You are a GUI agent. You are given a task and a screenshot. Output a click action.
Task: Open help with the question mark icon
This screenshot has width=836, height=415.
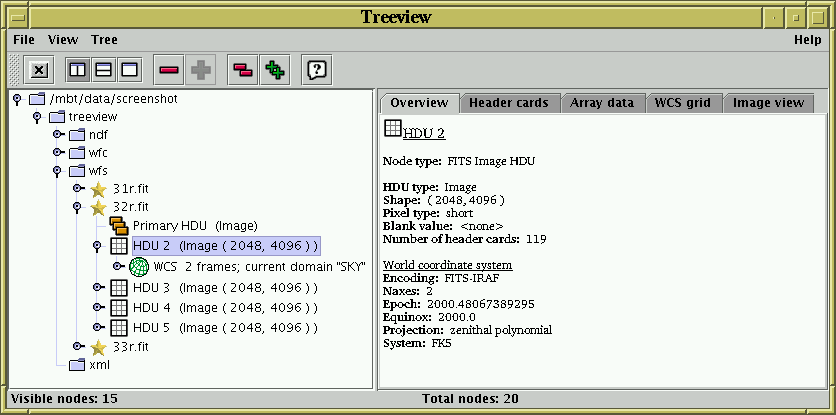click(x=317, y=70)
